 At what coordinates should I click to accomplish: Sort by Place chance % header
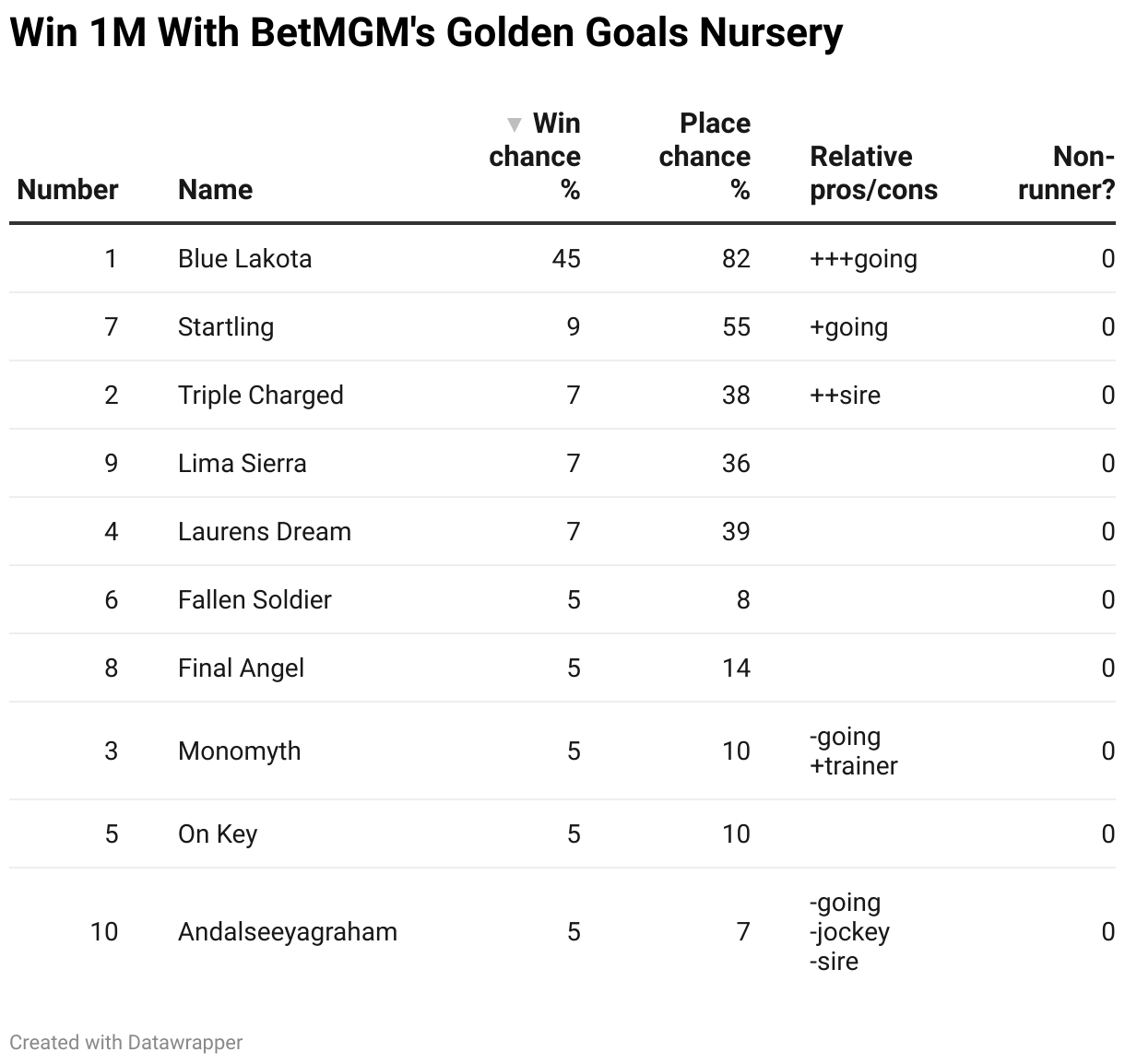705,156
